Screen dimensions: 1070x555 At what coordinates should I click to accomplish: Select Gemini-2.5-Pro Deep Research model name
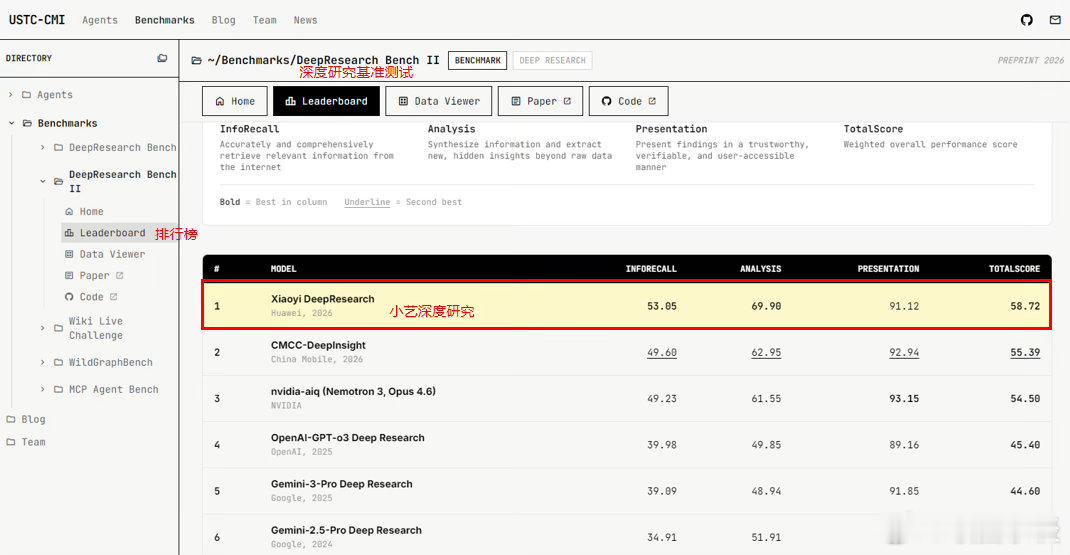(346, 530)
